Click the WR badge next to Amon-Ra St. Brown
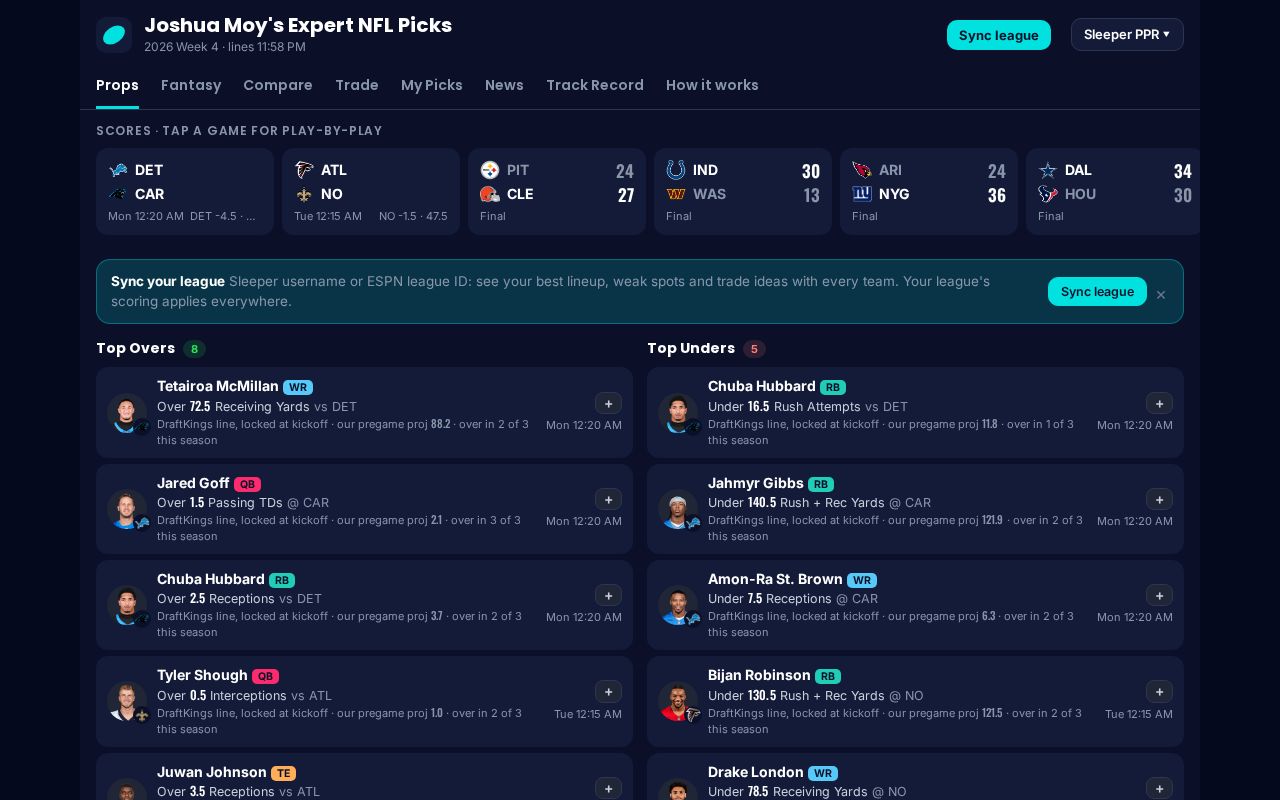 pos(862,580)
